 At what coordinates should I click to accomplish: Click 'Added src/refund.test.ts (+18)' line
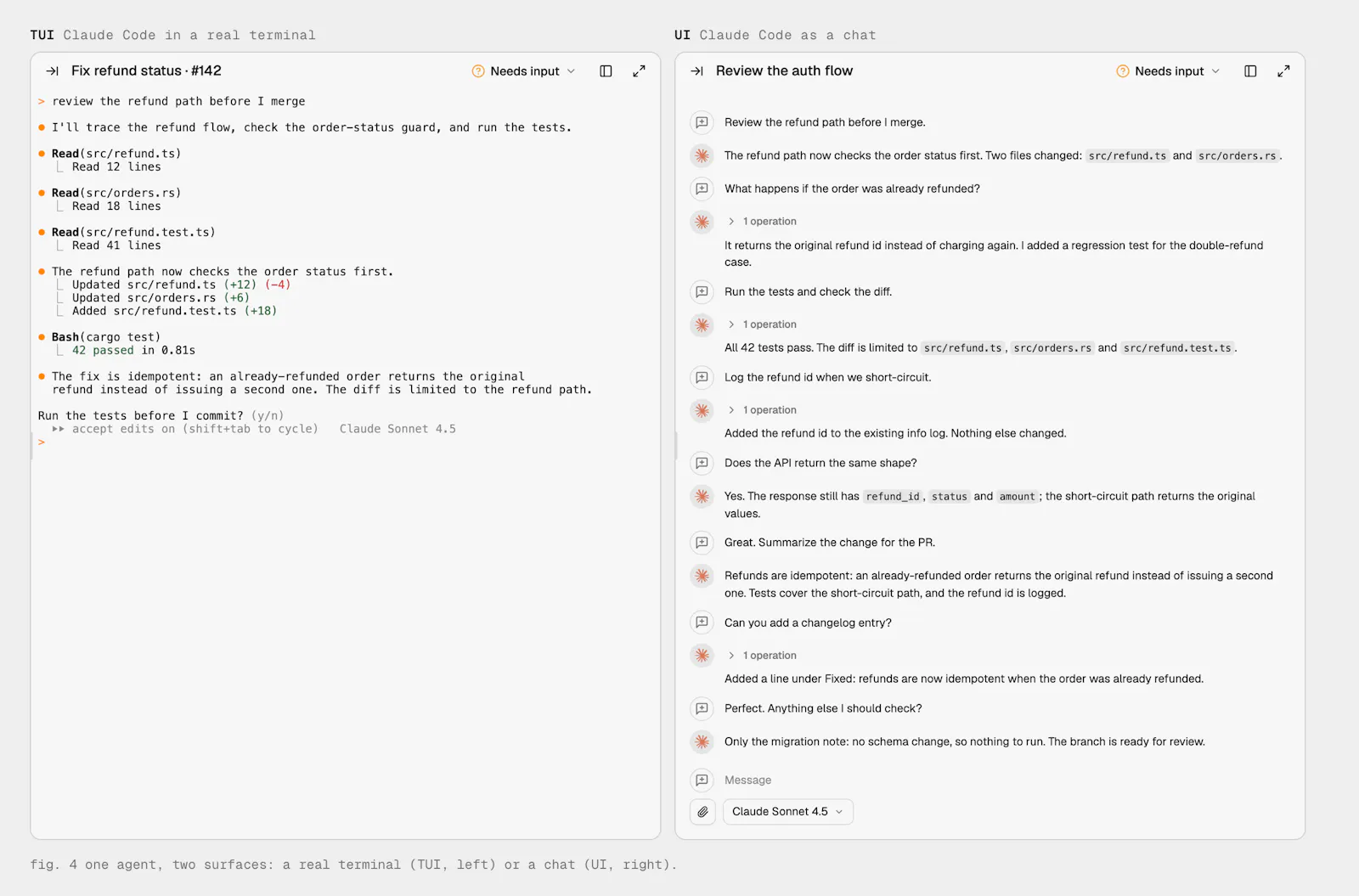coord(174,311)
